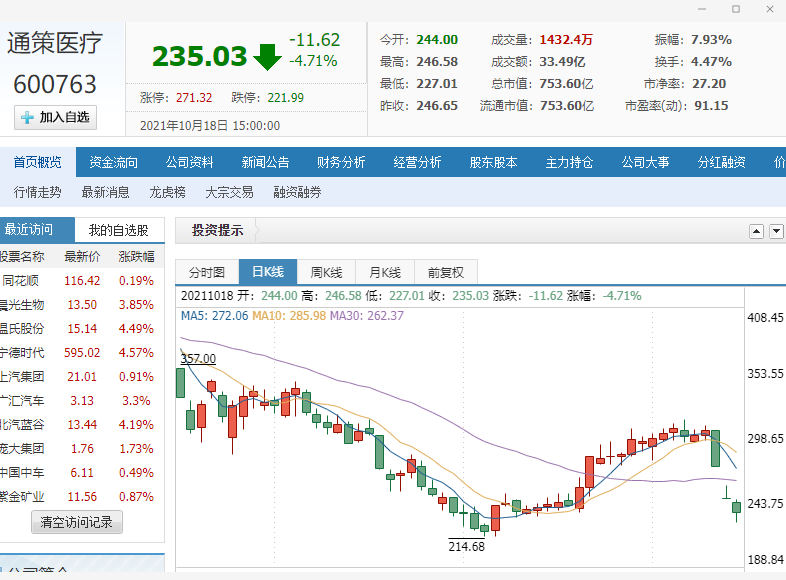The height and width of the screenshot is (580, 786).
Task: Show 分时图 chart
Action: (x=207, y=272)
